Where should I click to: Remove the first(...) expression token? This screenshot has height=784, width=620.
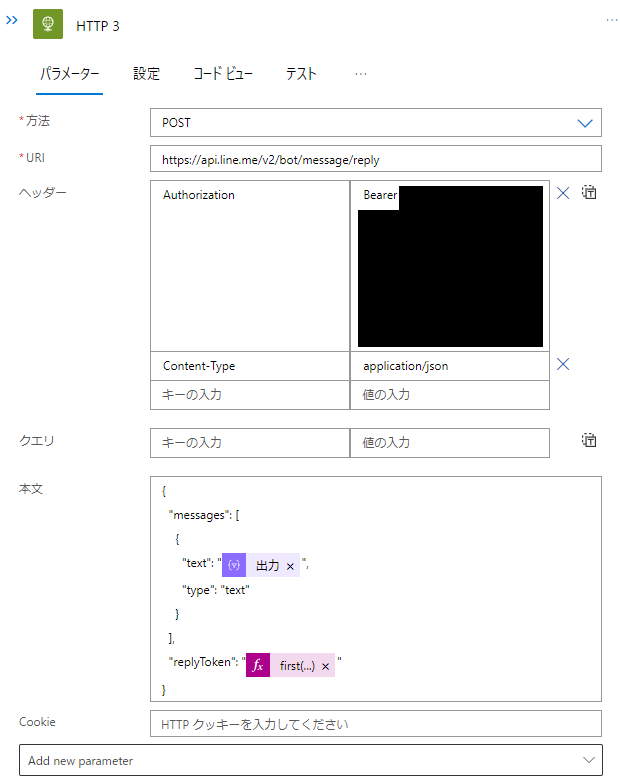326,666
